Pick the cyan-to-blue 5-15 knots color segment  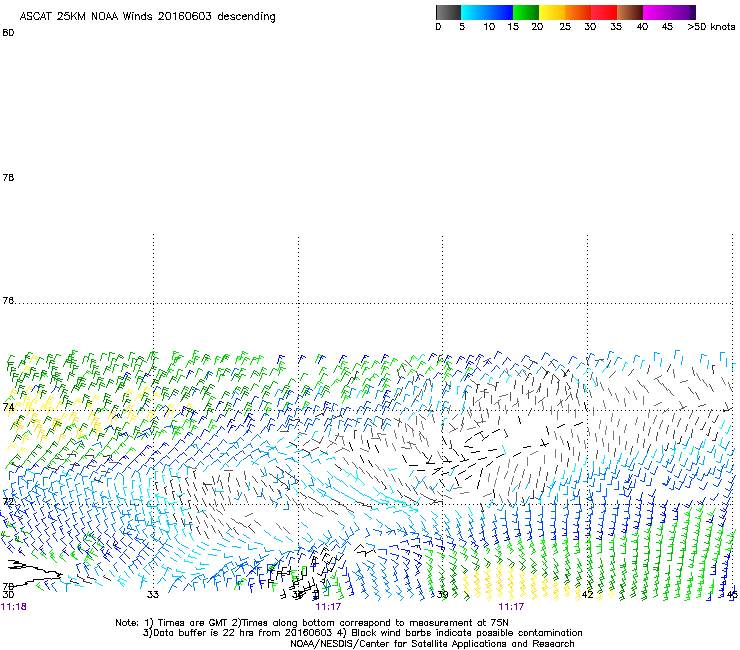[x=487, y=12]
